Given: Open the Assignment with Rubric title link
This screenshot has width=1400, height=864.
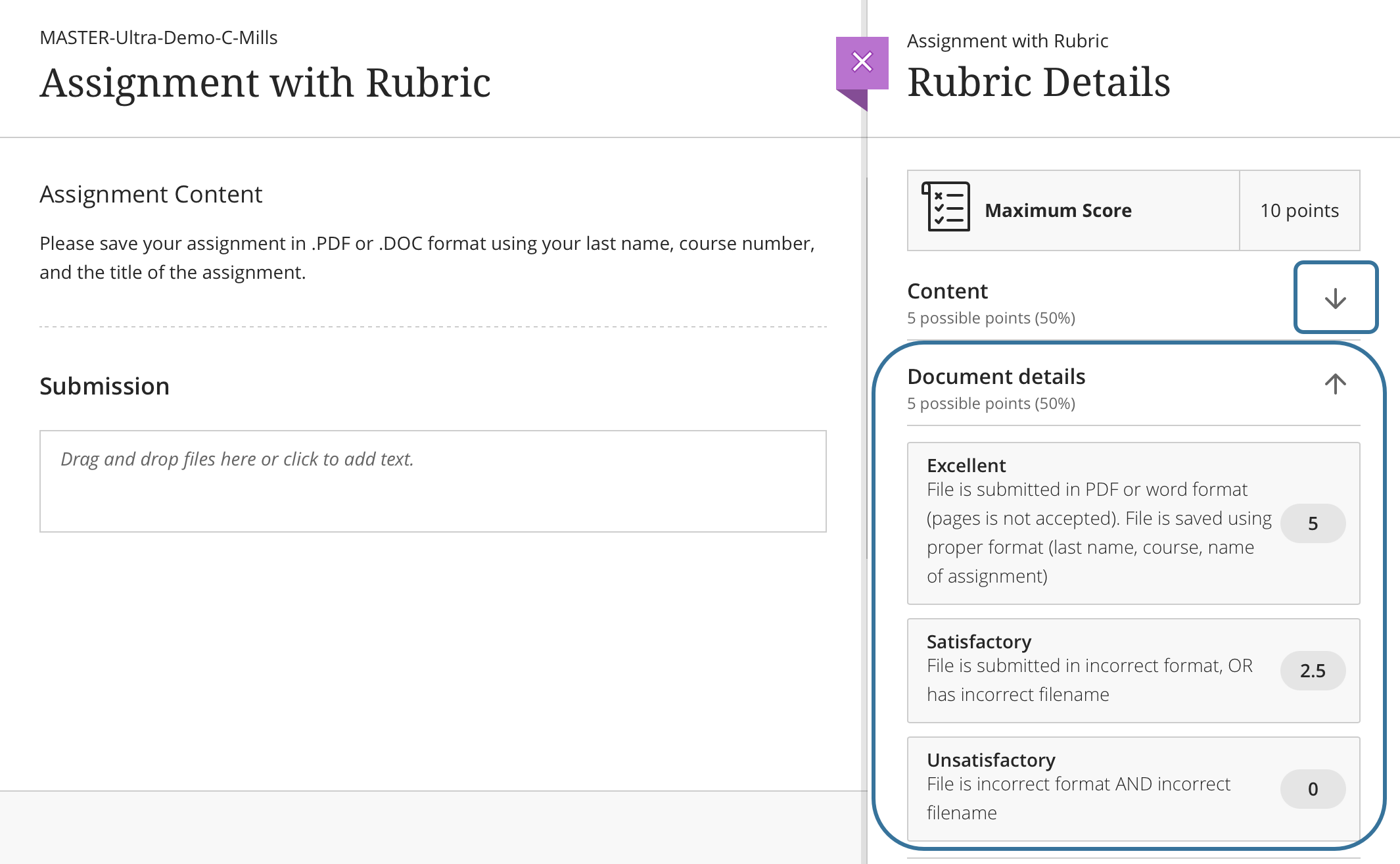Looking at the screenshot, I should (x=266, y=82).
